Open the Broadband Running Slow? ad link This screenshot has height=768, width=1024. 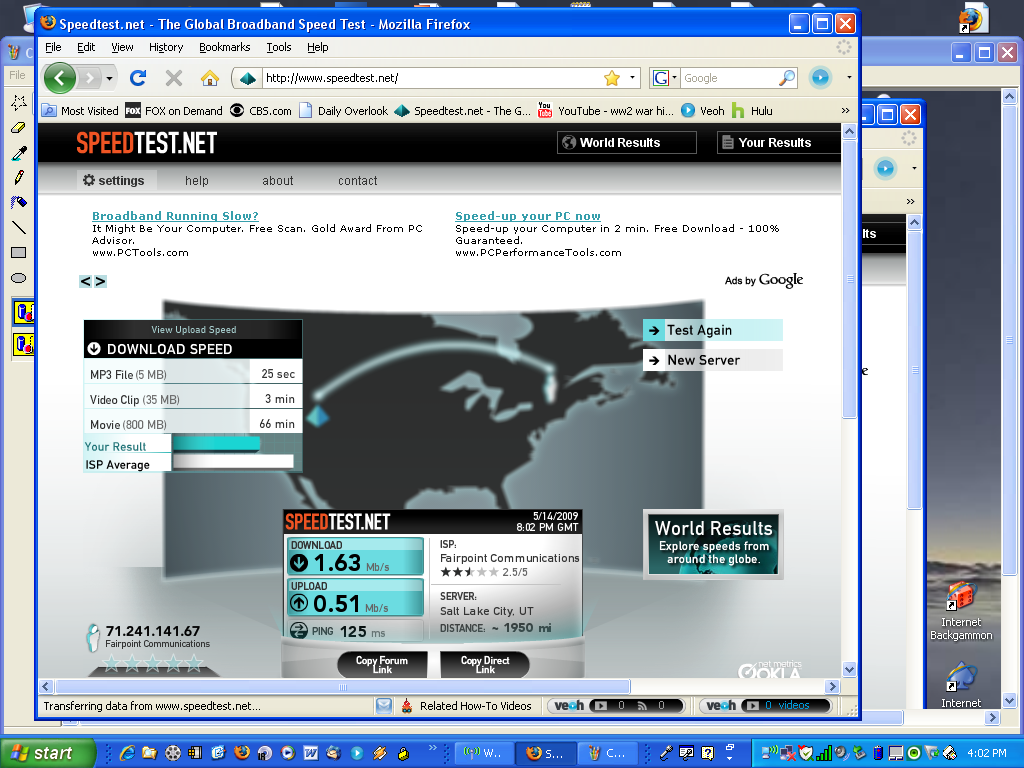click(175, 216)
